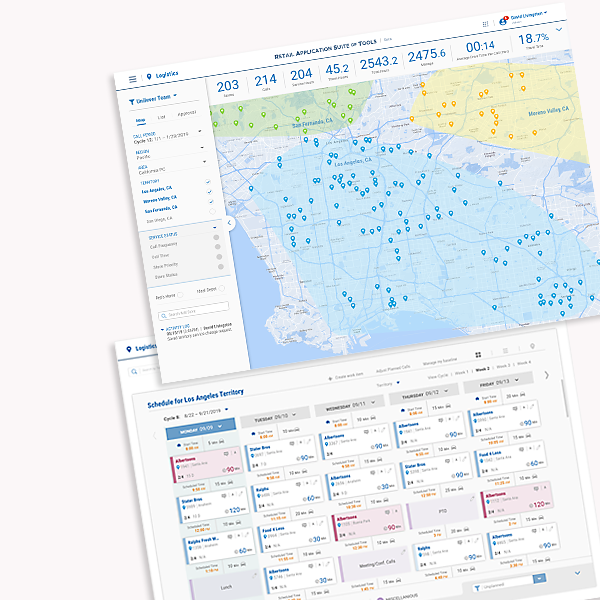Collapse the Service Status section
The width and height of the screenshot is (600, 600).
pos(215,228)
